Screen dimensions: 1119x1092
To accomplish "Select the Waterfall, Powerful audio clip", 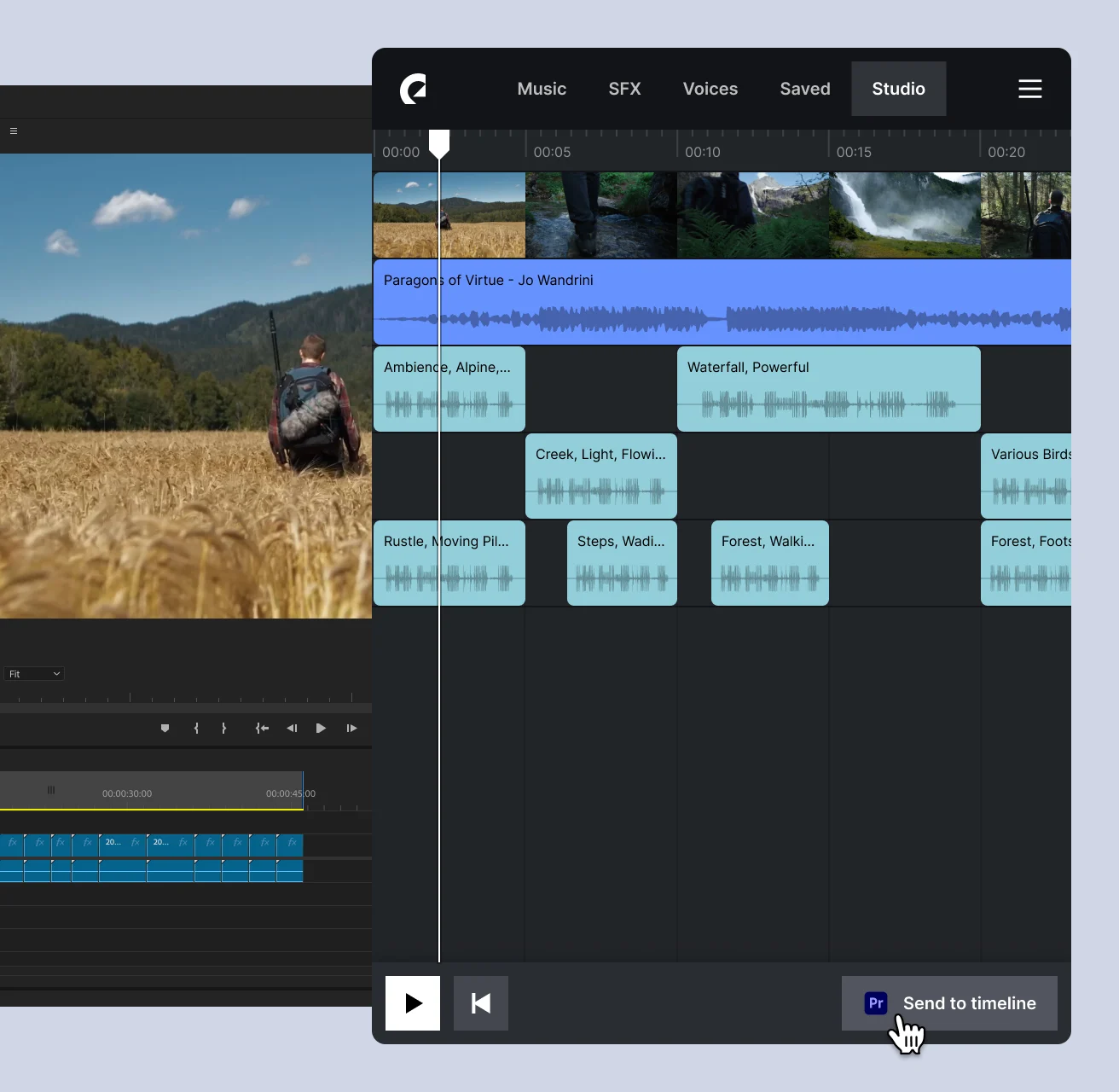I will coord(828,389).
